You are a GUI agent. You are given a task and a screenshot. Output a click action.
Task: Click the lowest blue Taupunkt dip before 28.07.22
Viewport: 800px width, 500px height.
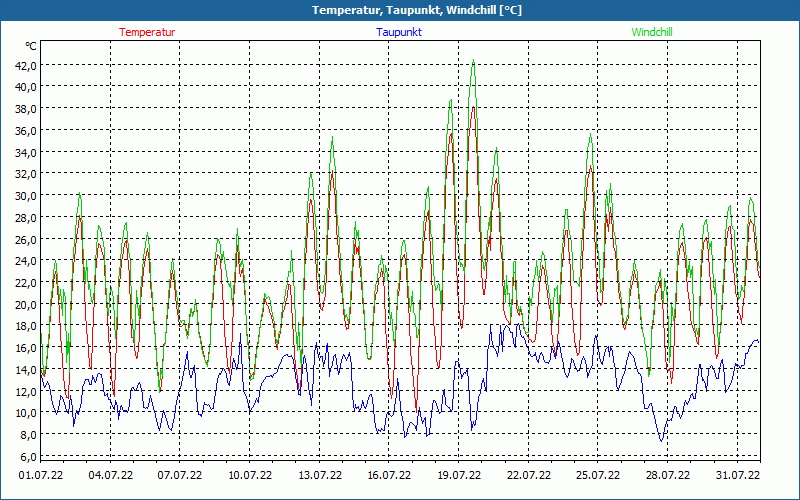(661, 441)
